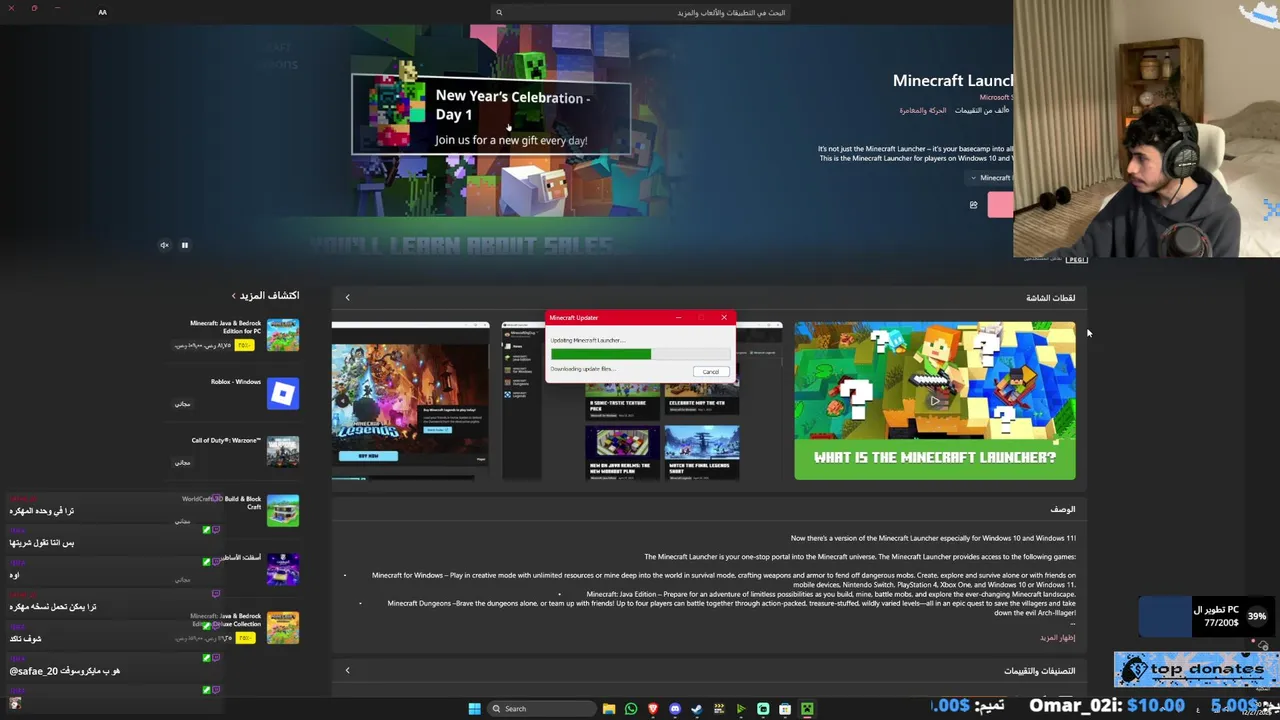Viewport: 1280px width, 720px height.
Task: Expand the Minecraft edition dropdown
Action: (x=990, y=178)
